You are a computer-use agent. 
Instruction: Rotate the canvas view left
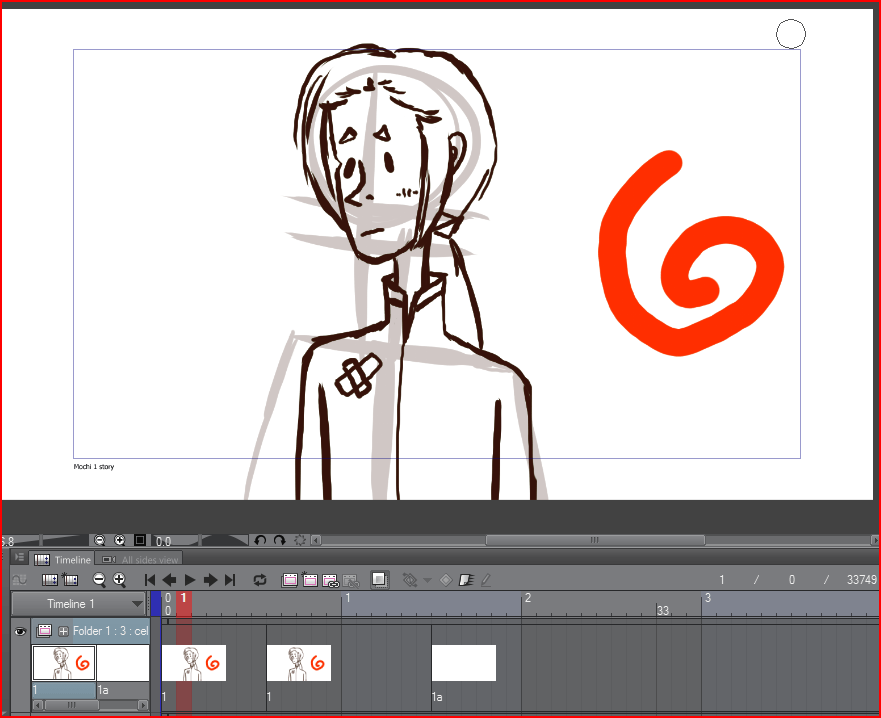260,540
